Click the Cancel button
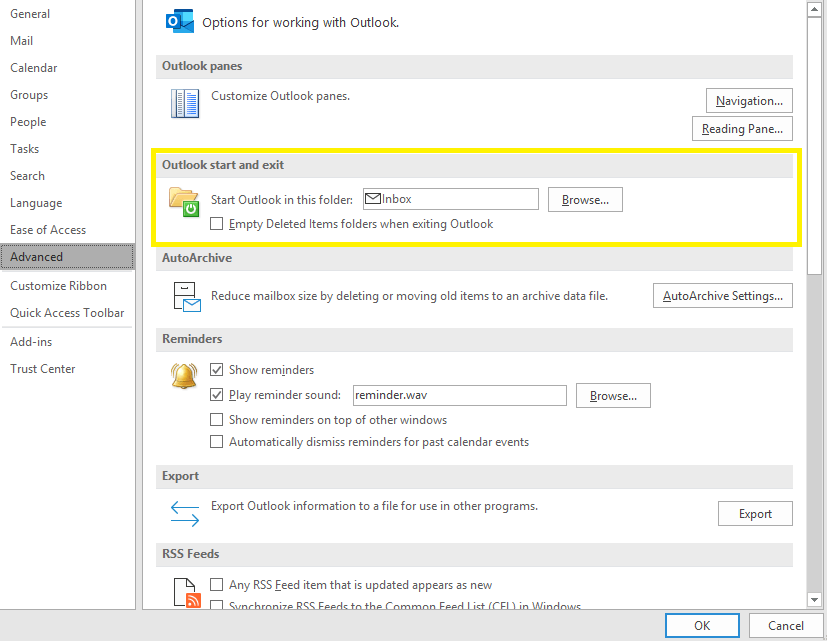 785,626
